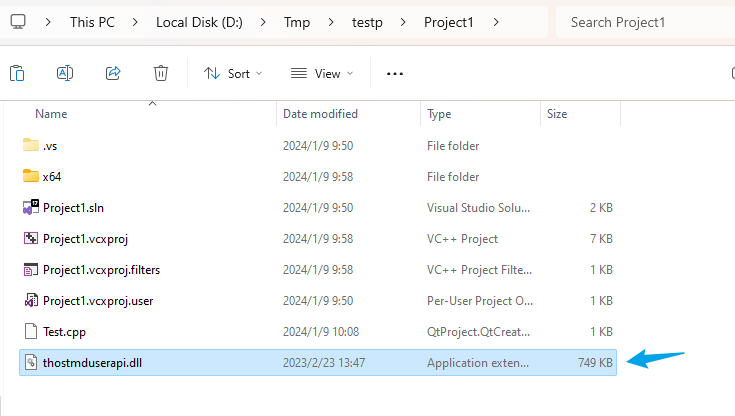Click the Delete trash can icon
Viewport: 735px width, 416px height.
[161, 73]
